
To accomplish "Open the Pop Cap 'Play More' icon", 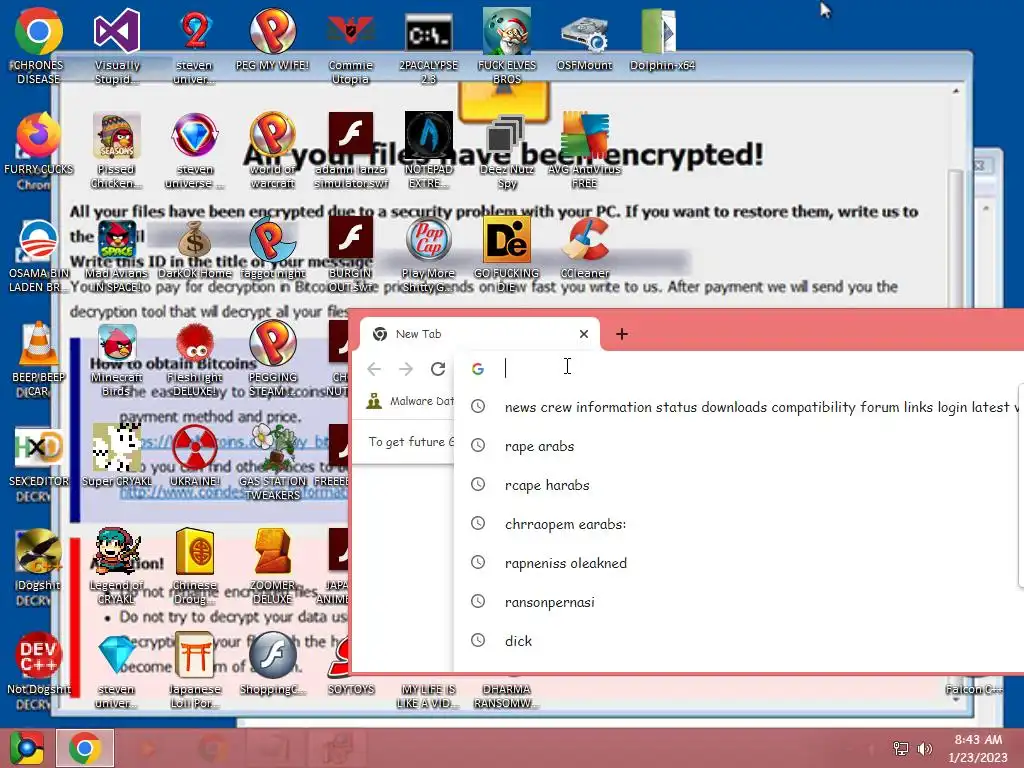I will 428,240.
